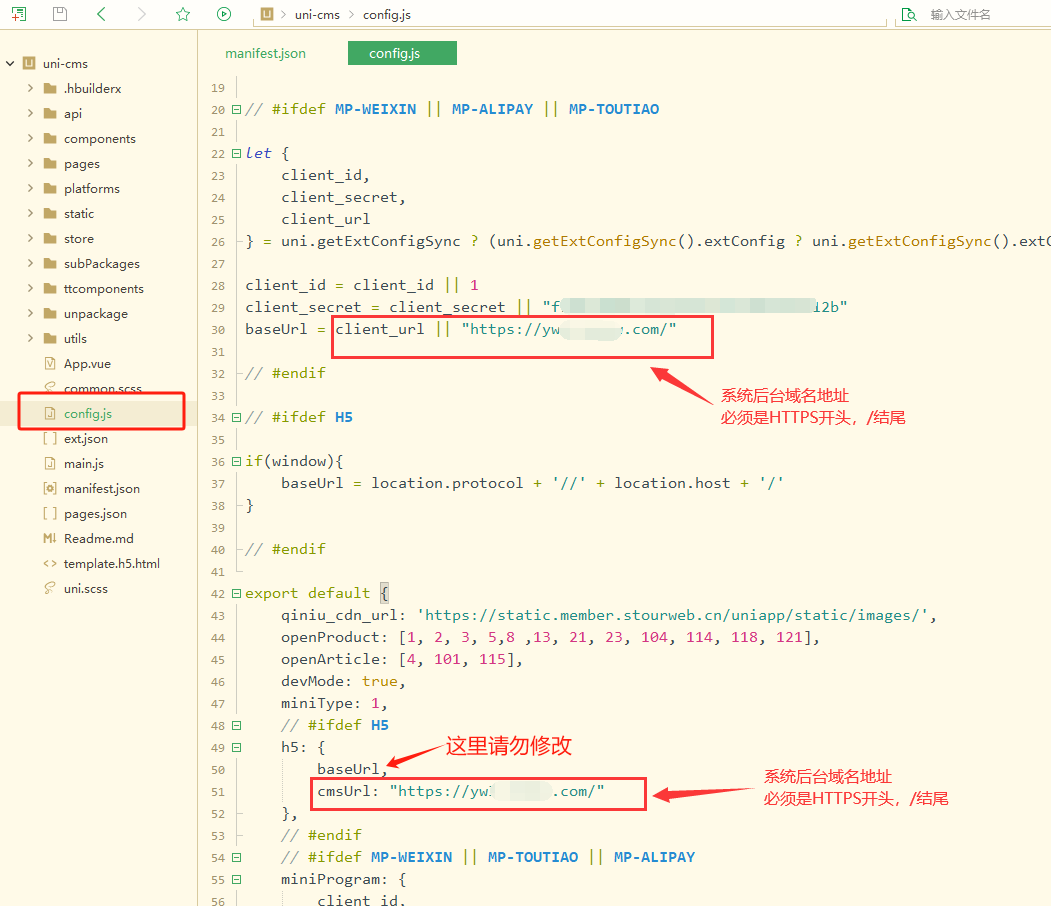The width and height of the screenshot is (1051, 906).
Task: Open pages.json in the project tree
Action: pos(95,514)
